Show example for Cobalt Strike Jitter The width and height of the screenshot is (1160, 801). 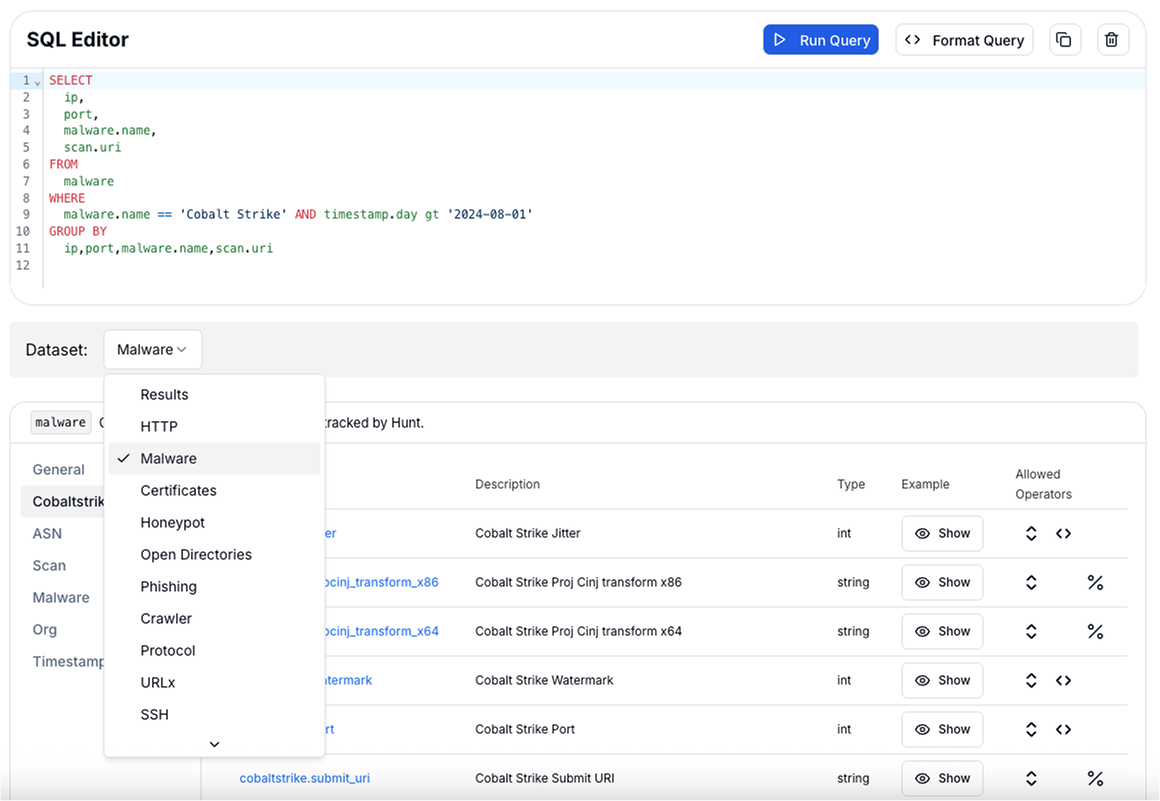(942, 533)
